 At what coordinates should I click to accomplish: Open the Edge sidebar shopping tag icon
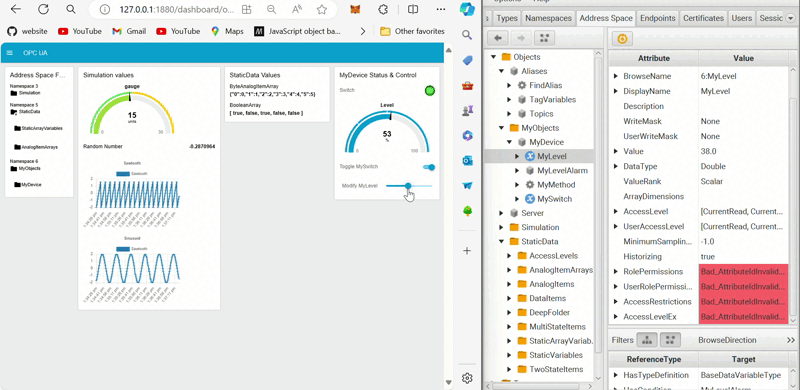[467, 60]
